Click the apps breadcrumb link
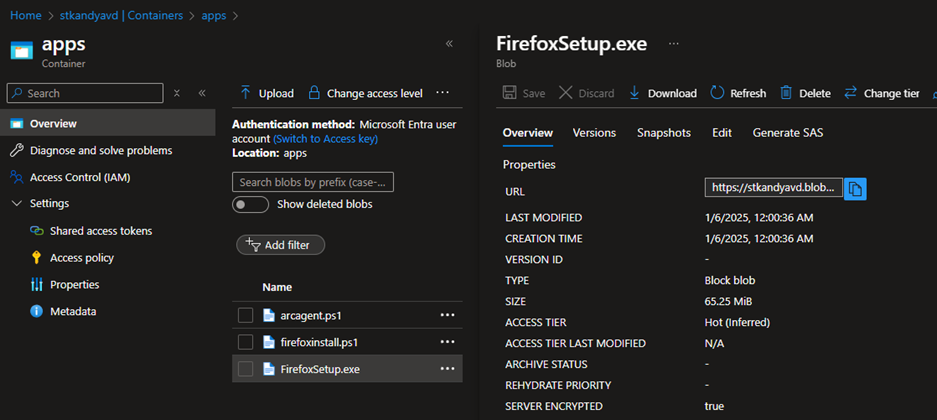Image resolution: width=937 pixels, height=420 pixels. click(x=213, y=16)
